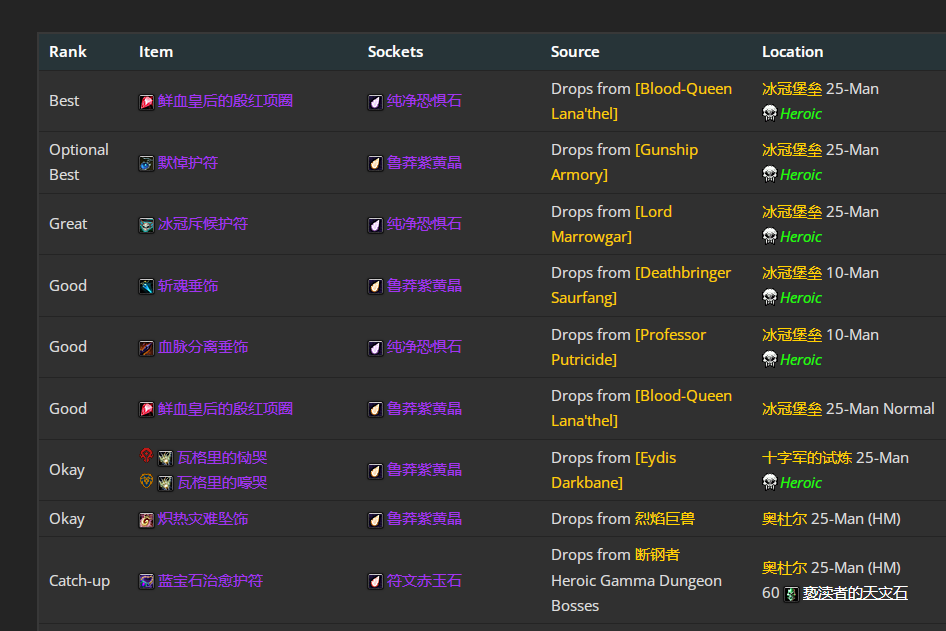Screen dimensions: 946x631
Task: Click the red Horde icon beside 瓦格里的恸哭
Action: click(146, 457)
